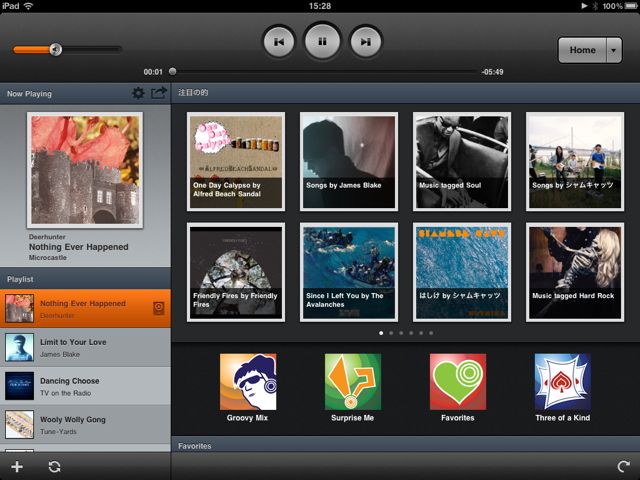Click speaker icon on playing playlist row

[x=159, y=308]
